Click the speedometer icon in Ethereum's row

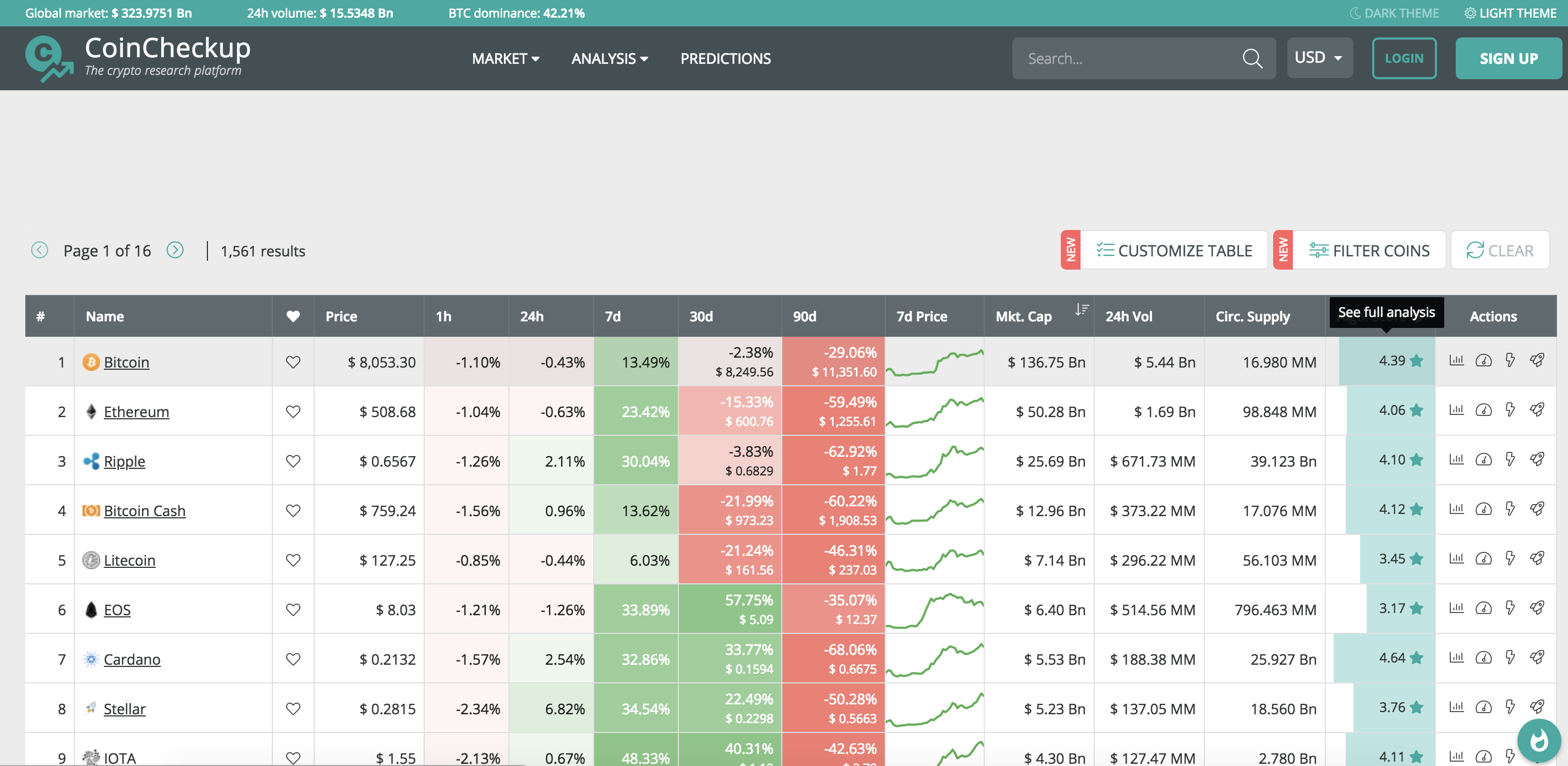[x=1483, y=411]
